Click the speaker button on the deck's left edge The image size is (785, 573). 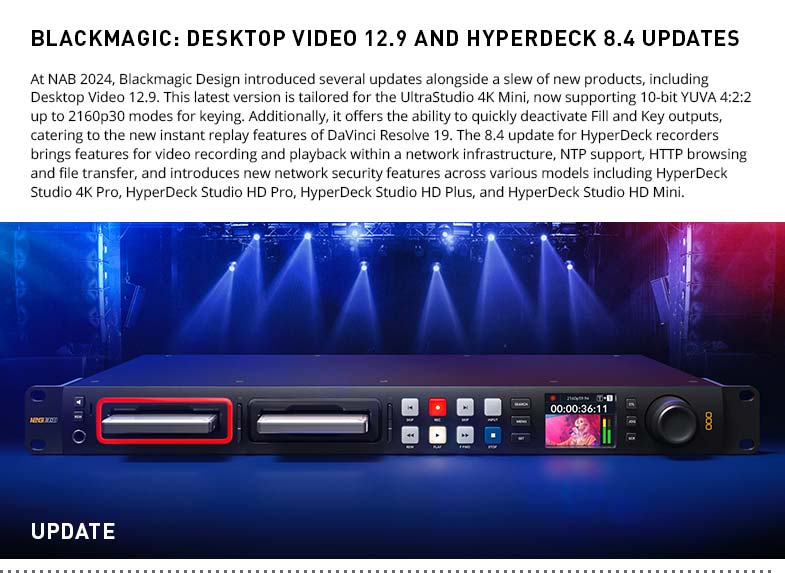point(79,402)
